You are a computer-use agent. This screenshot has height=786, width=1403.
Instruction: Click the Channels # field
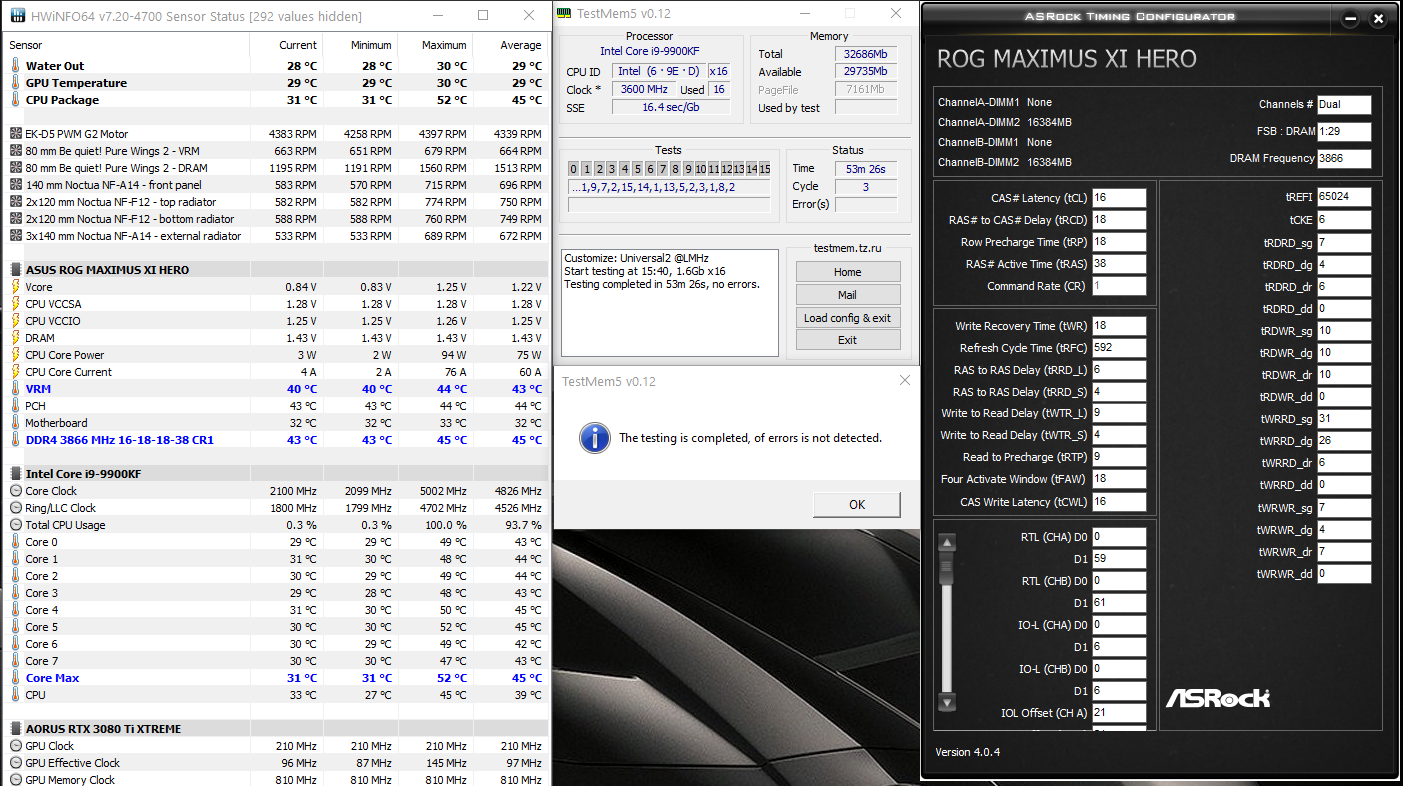pyautogui.click(x=1344, y=104)
